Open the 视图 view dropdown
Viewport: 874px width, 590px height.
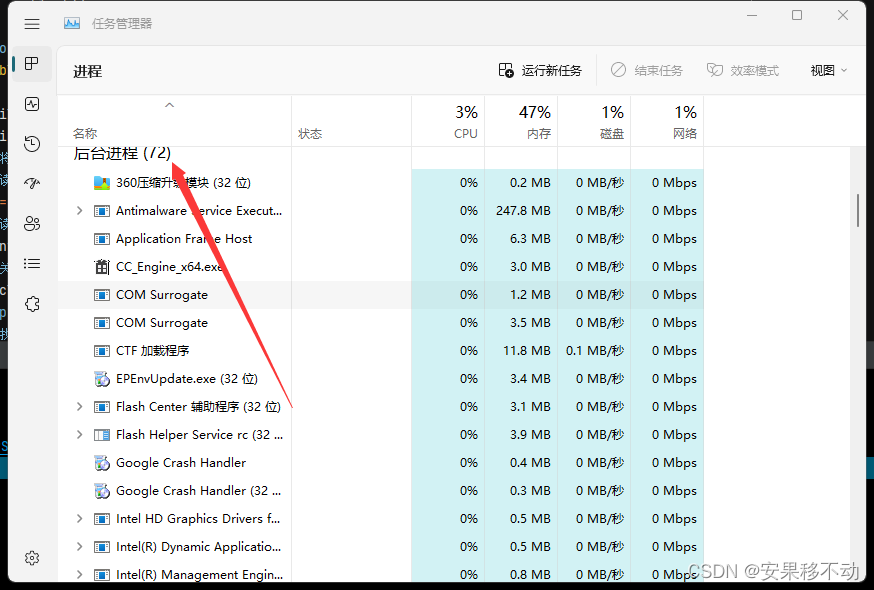[x=828, y=71]
